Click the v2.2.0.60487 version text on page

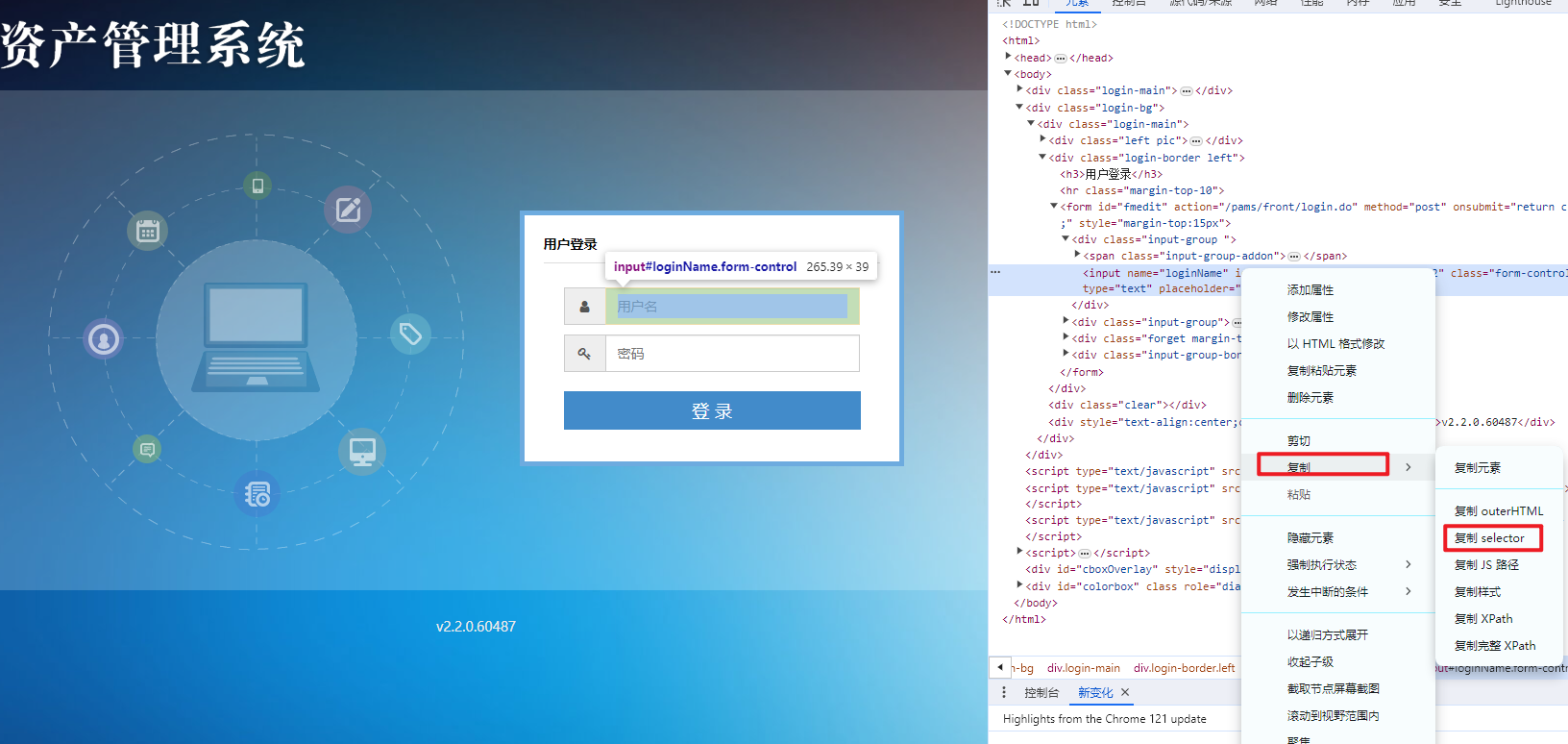[x=476, y=627]
